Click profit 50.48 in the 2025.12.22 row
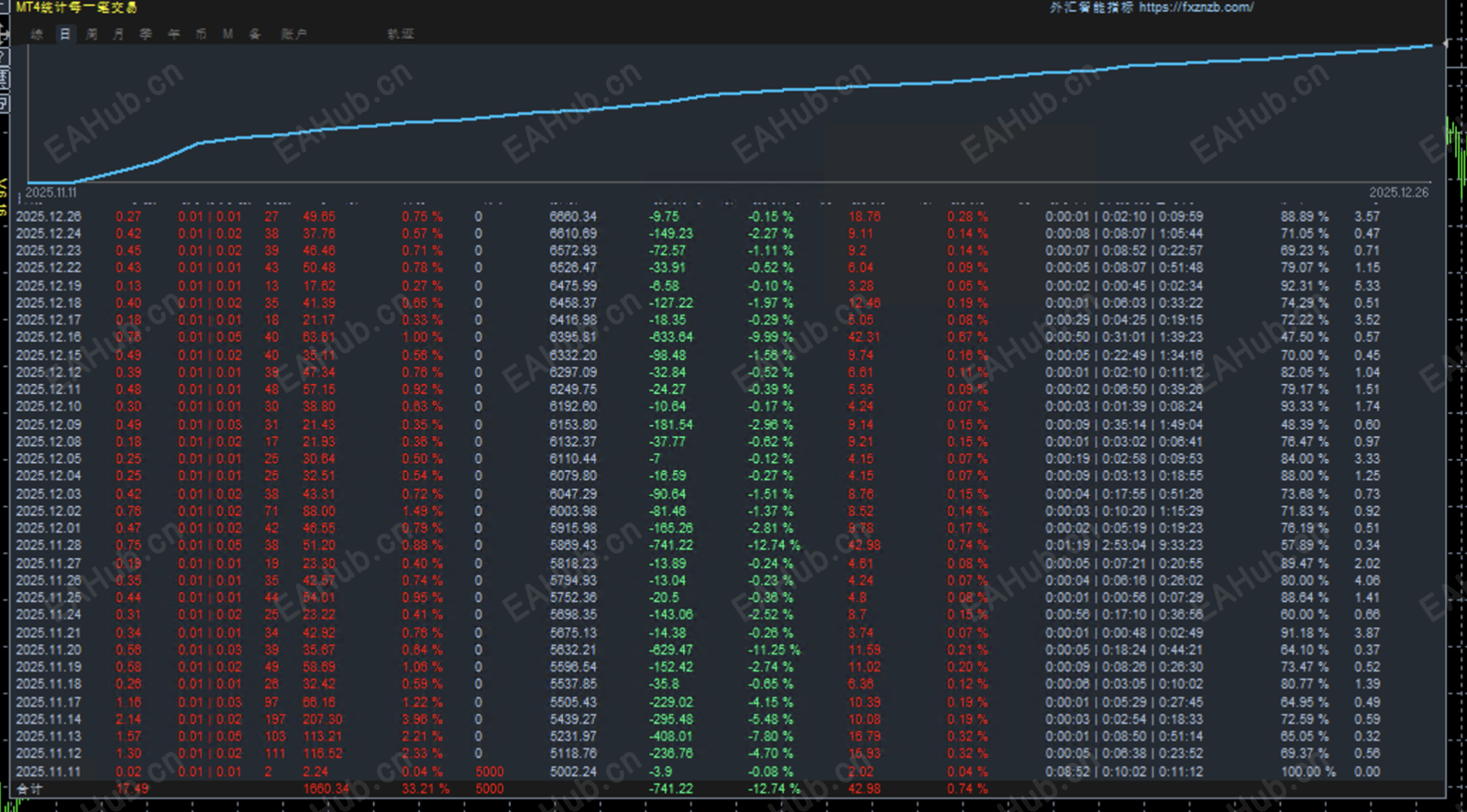The image size is (1467, 812). point(319,268)
